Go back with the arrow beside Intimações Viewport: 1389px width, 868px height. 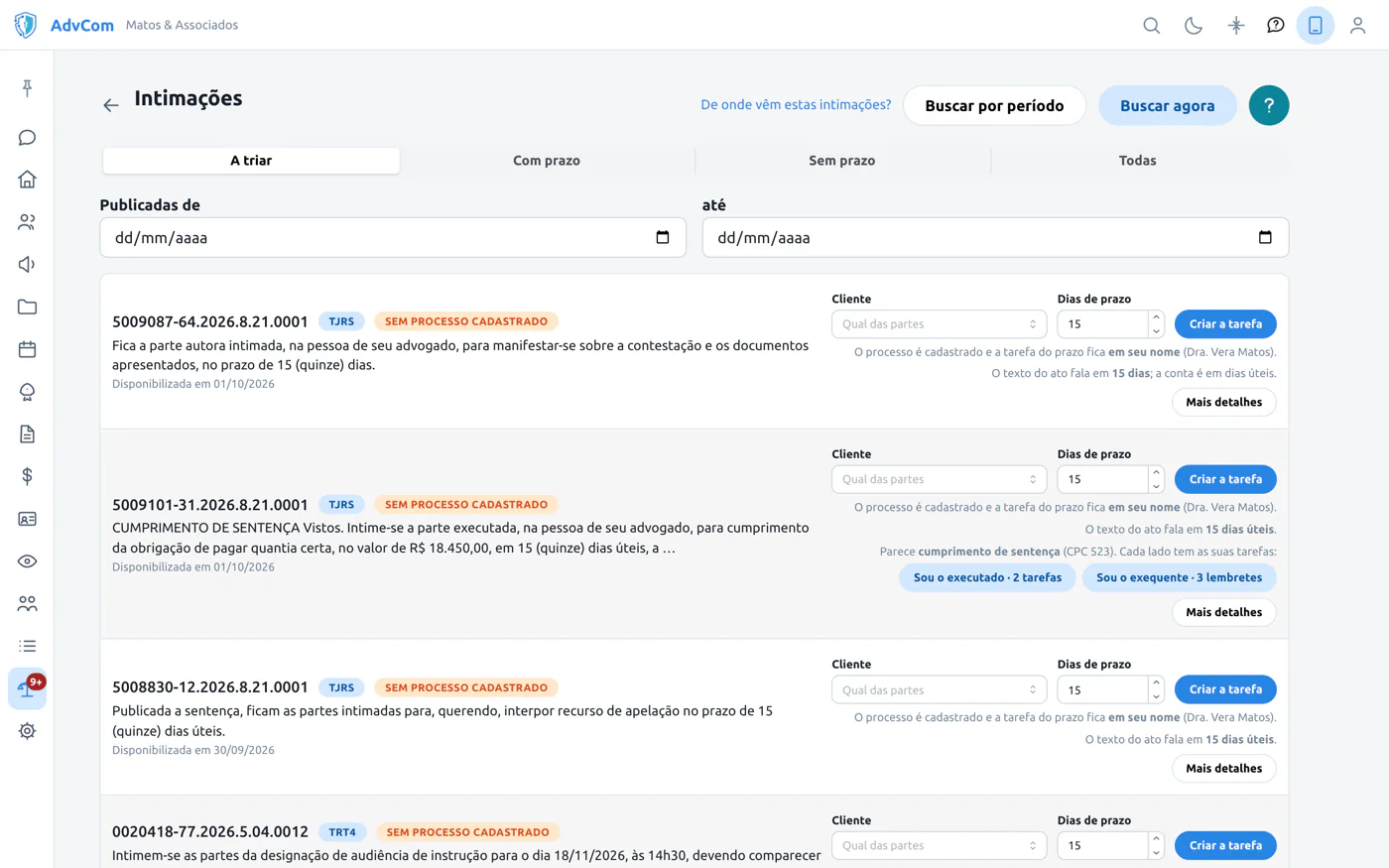(110, 105)
